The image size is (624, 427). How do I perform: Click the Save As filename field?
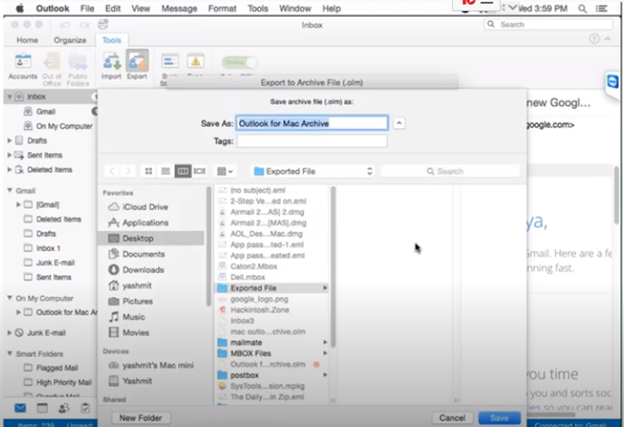(312, 123)
